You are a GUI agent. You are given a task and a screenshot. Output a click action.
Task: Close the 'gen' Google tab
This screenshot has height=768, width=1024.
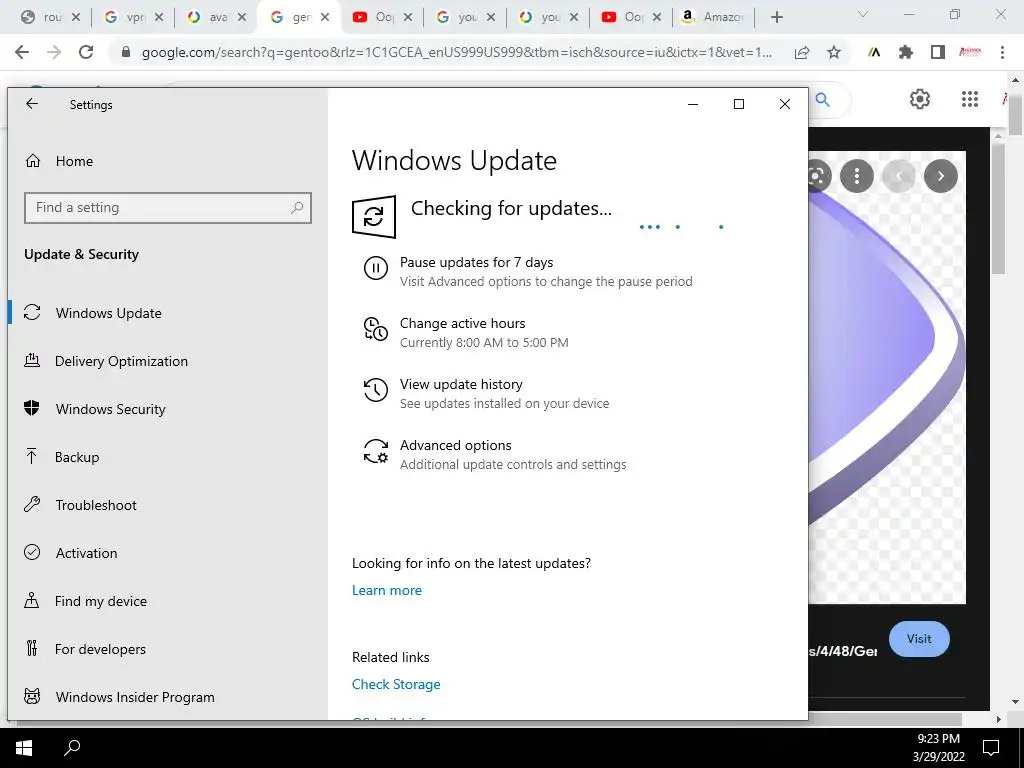325,18
